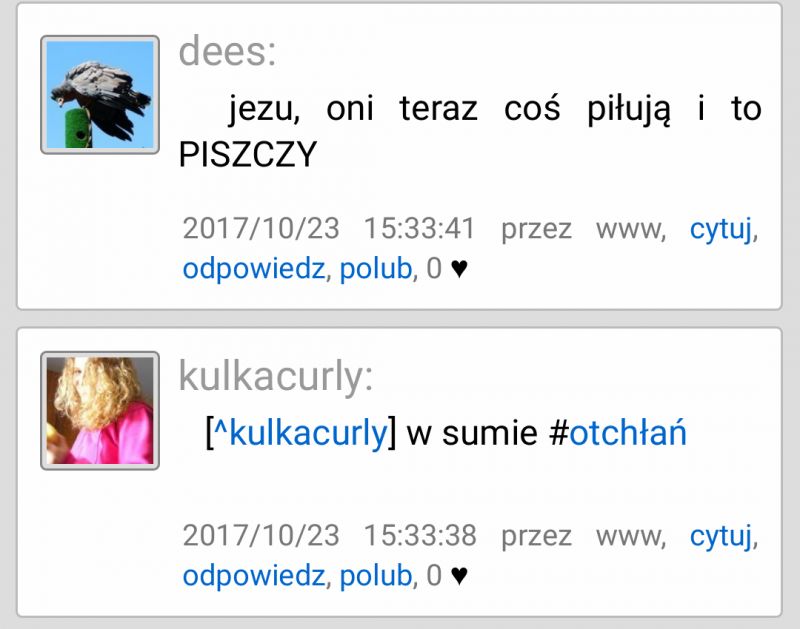Click 'odpowiedz' under dees's post
The width and height of the screenshot is (800, 629).
point(254,269)
